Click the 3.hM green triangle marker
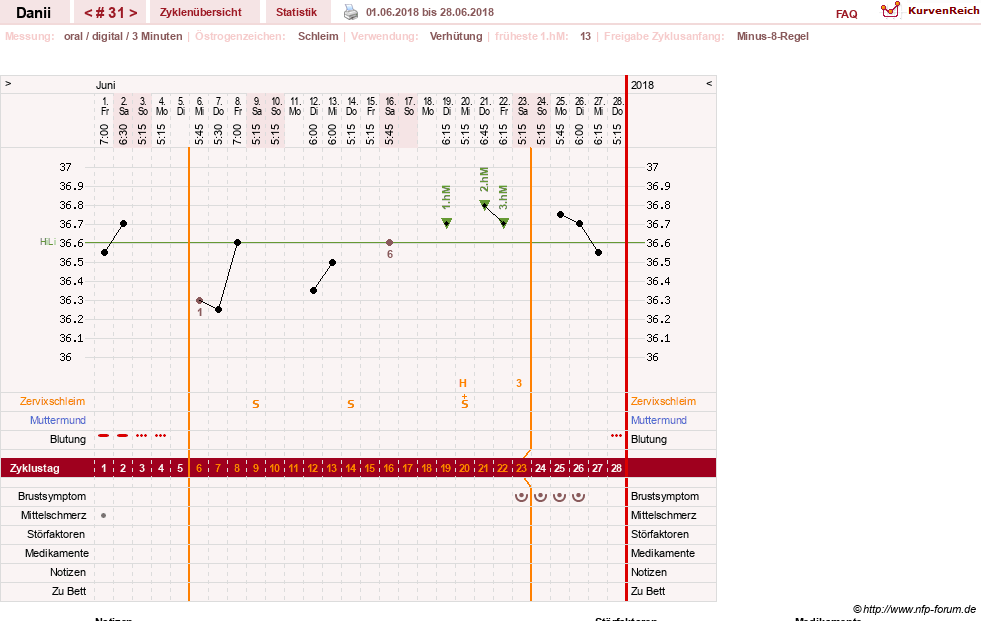Image resolution: width=981 pixels, height=621 pixels. pyautogui.click(x=504, y=223)
